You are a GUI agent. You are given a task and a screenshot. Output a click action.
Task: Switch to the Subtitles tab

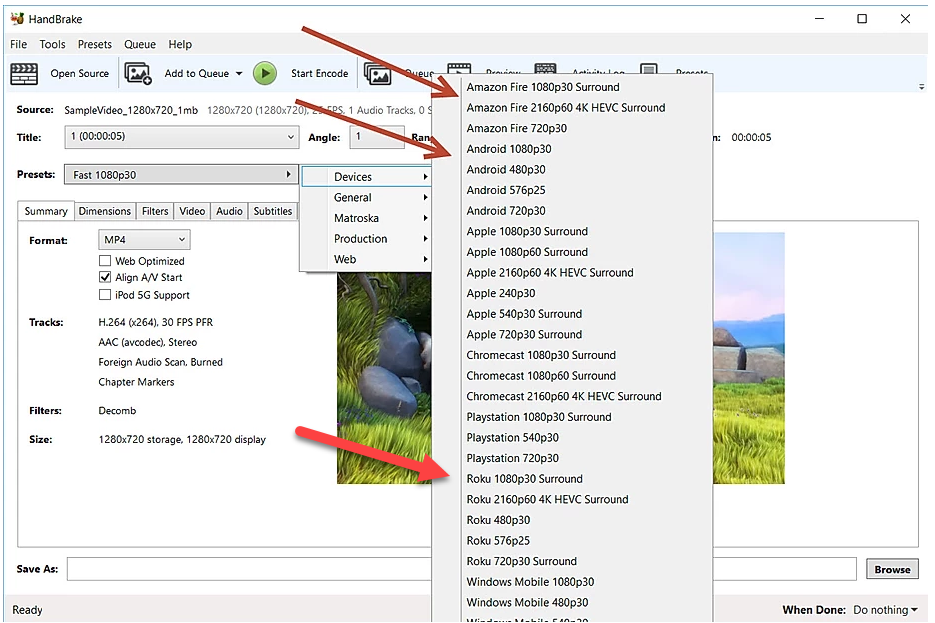coord(273,211)
